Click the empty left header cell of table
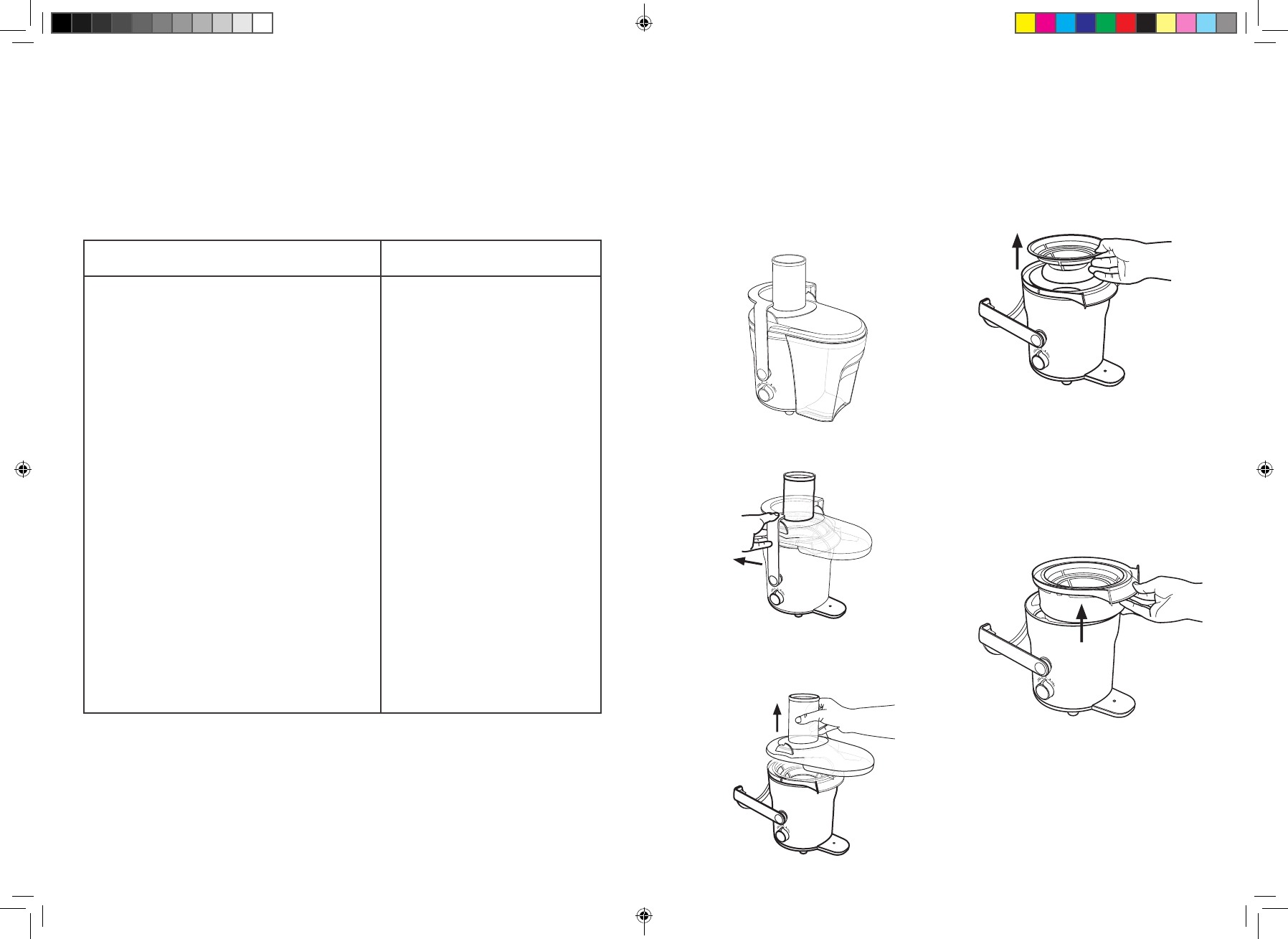Viewport: 1288px width, 939px height. 232,258
